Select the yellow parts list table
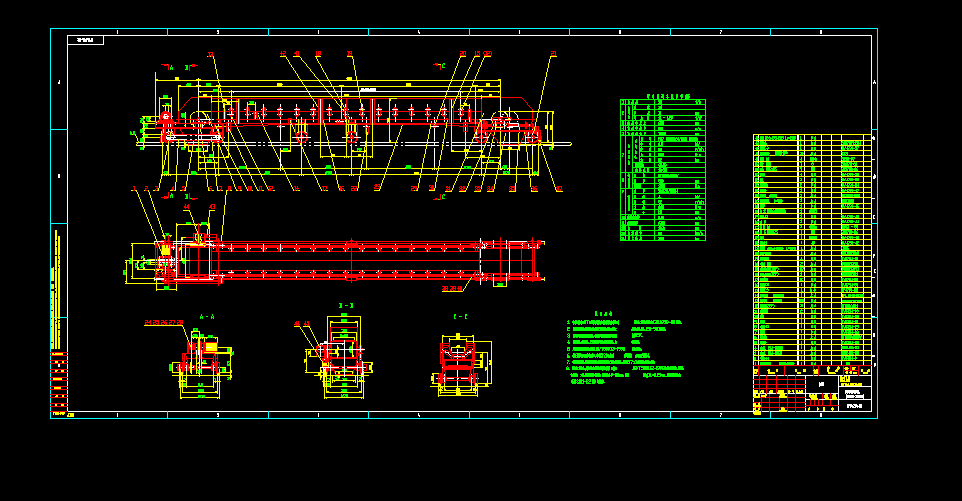 coord(812,250)
